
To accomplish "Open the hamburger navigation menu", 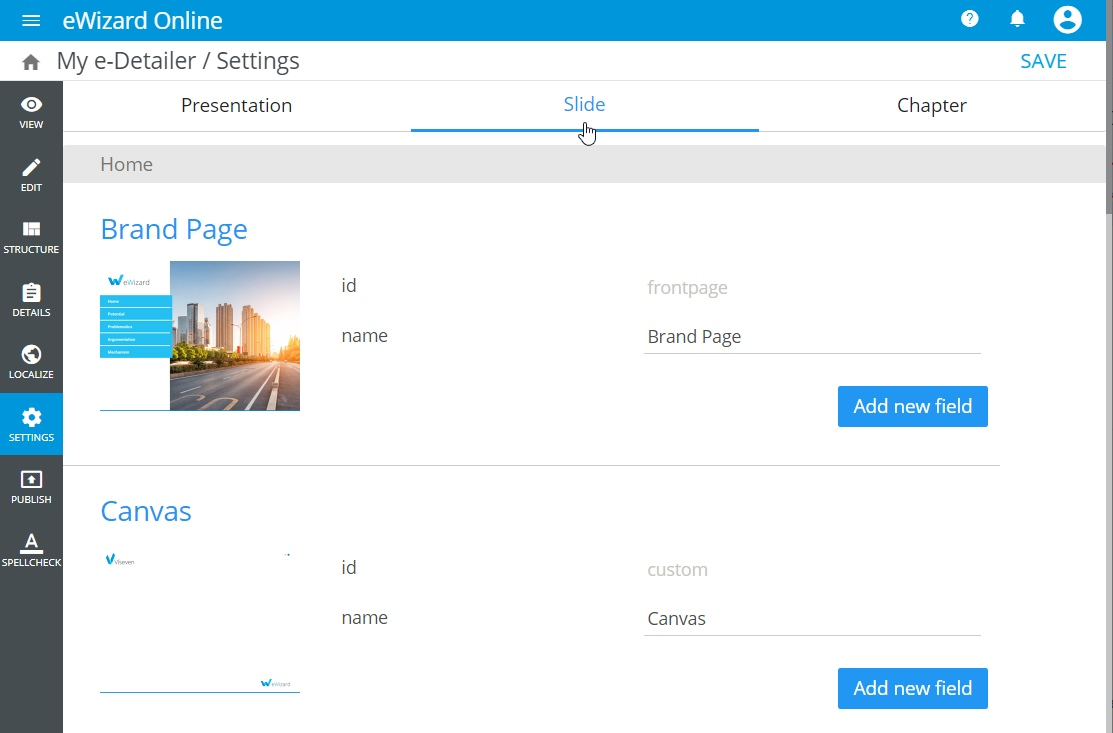I will pos(31,20).
